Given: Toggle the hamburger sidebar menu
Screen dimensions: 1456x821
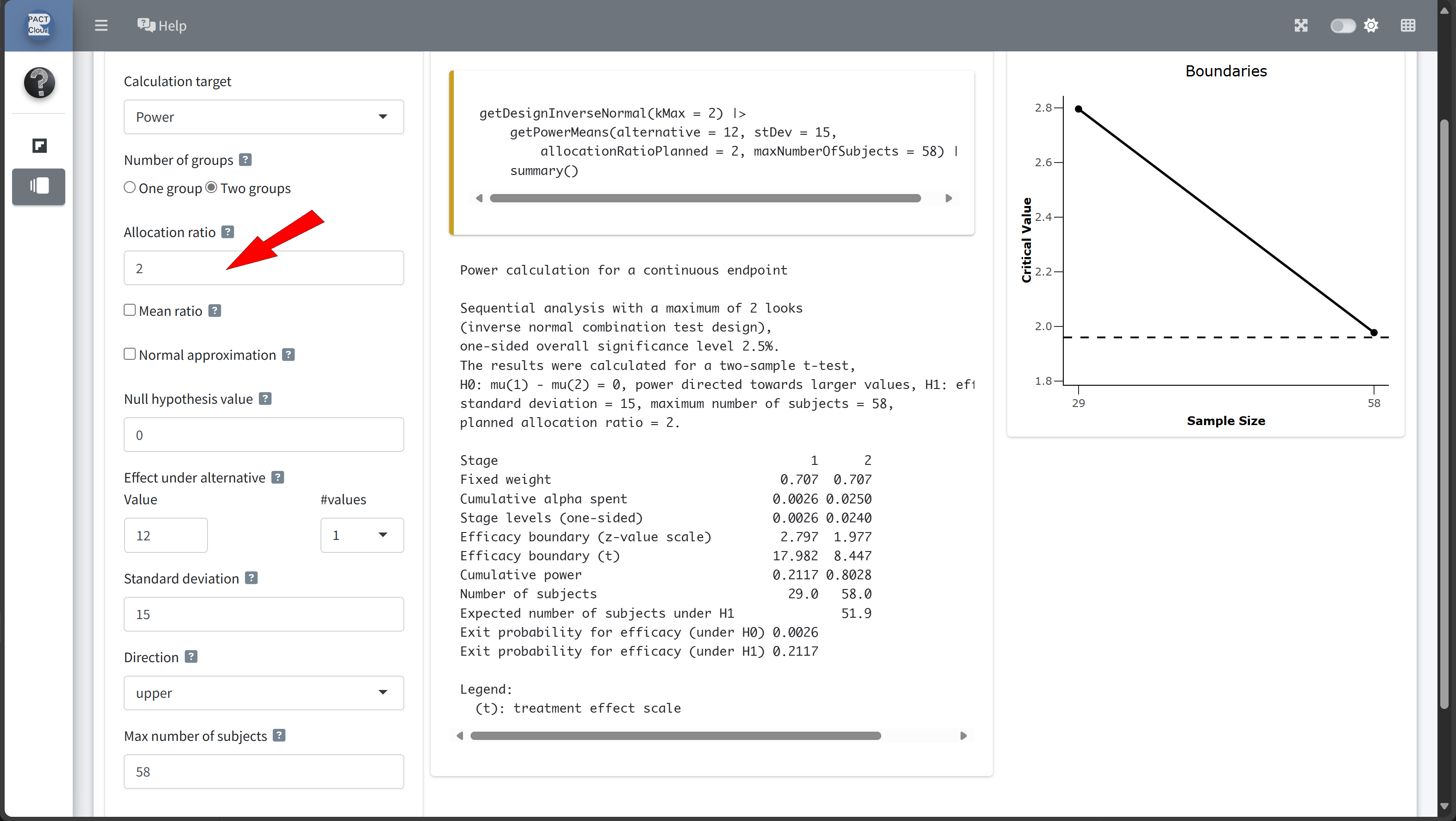Looking at the screenshot, I should [101, 25].
